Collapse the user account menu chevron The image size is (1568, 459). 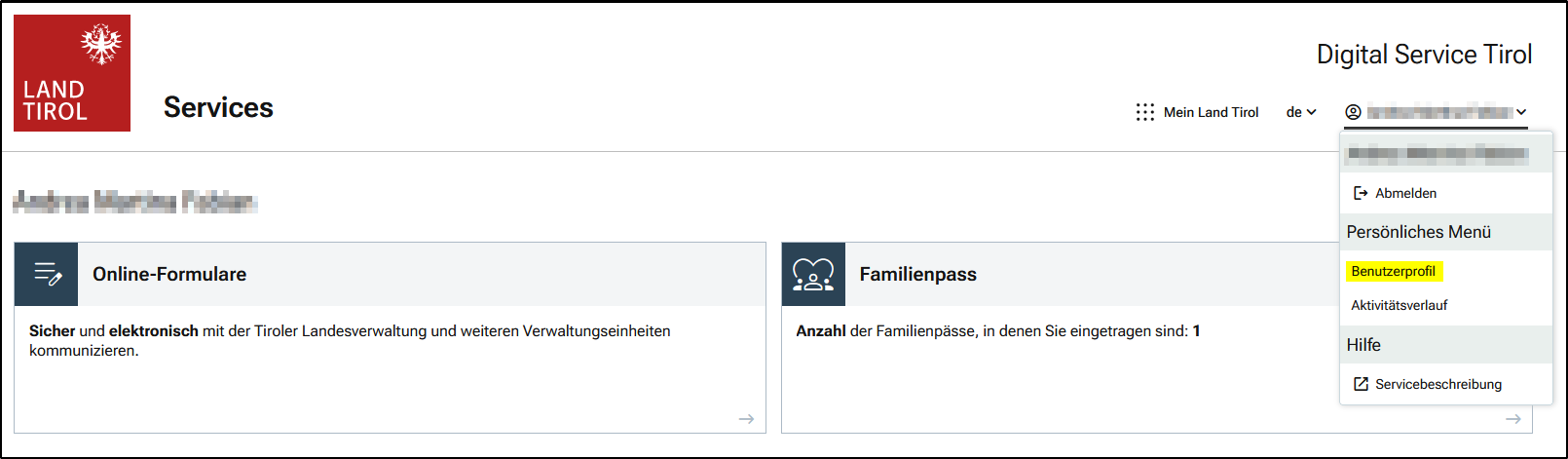[x=1521, y=112]
